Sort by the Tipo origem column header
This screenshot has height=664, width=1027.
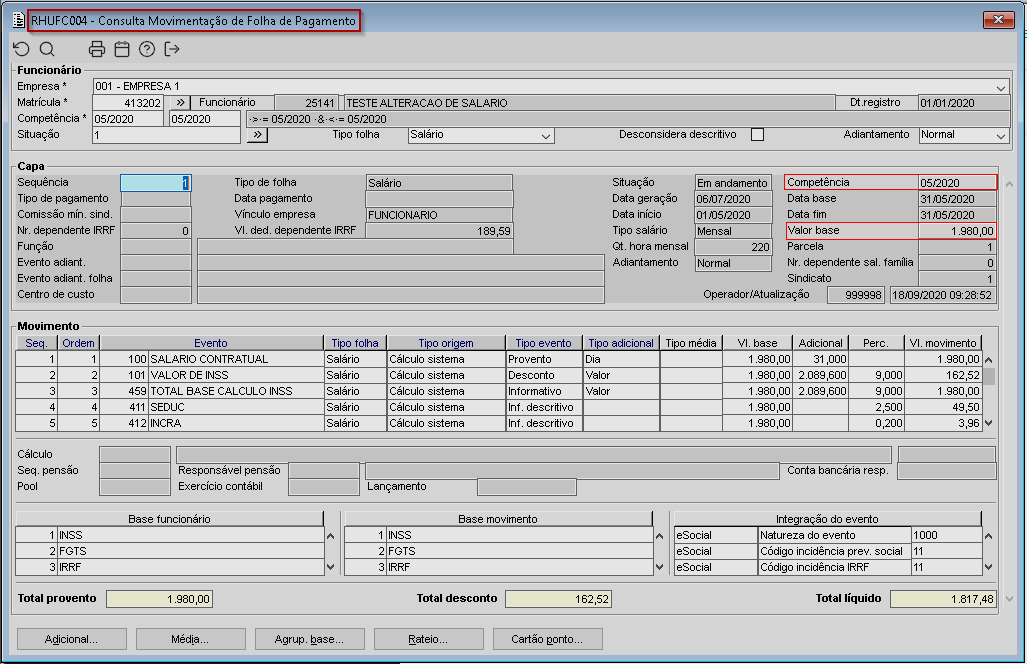coord(445,343)
